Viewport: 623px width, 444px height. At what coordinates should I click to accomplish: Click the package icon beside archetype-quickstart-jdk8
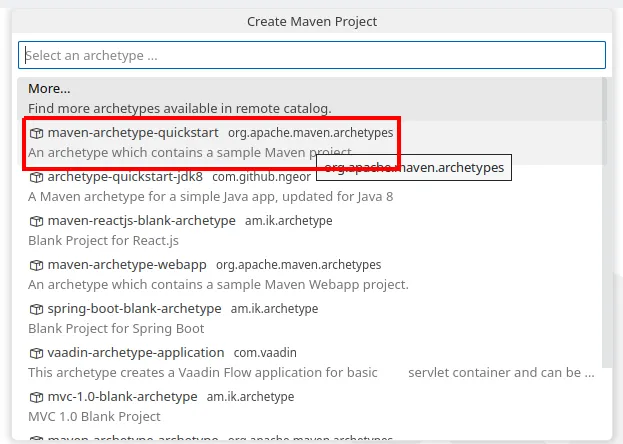[x=36, y=177]
